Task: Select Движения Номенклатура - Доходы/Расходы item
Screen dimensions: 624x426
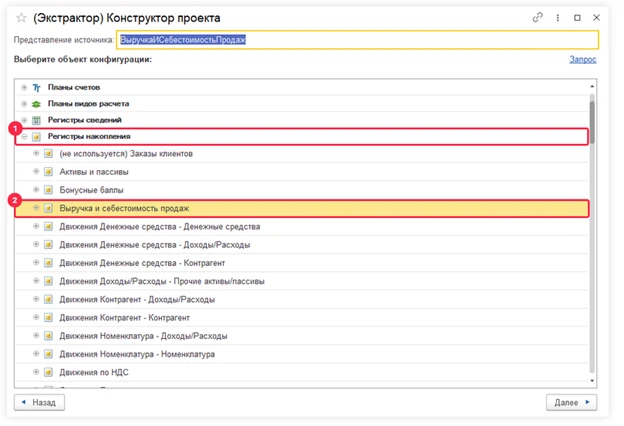Action: click(x=143, y=335)
